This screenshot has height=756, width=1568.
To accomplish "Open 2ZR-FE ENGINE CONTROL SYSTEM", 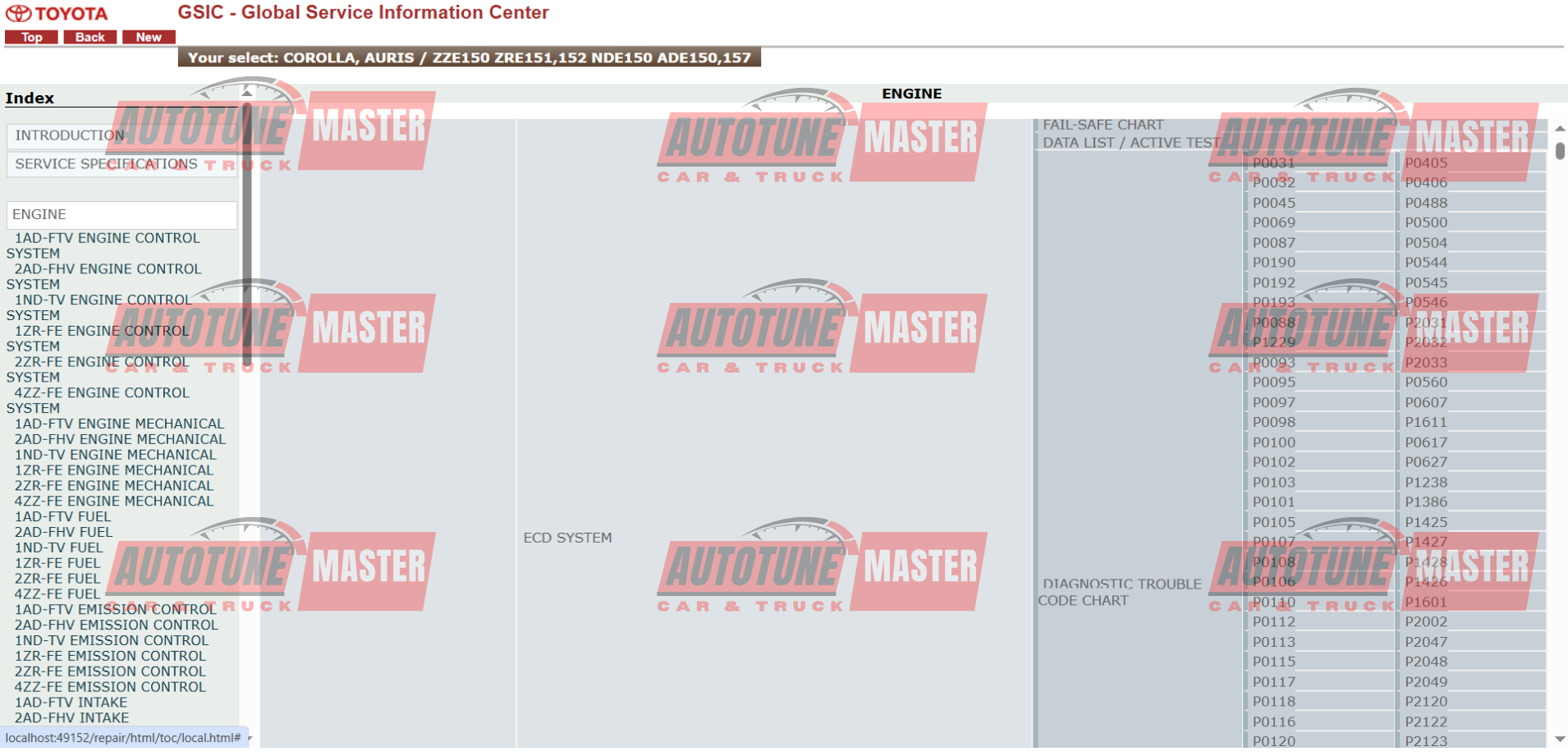I will (x=98, y=369).
